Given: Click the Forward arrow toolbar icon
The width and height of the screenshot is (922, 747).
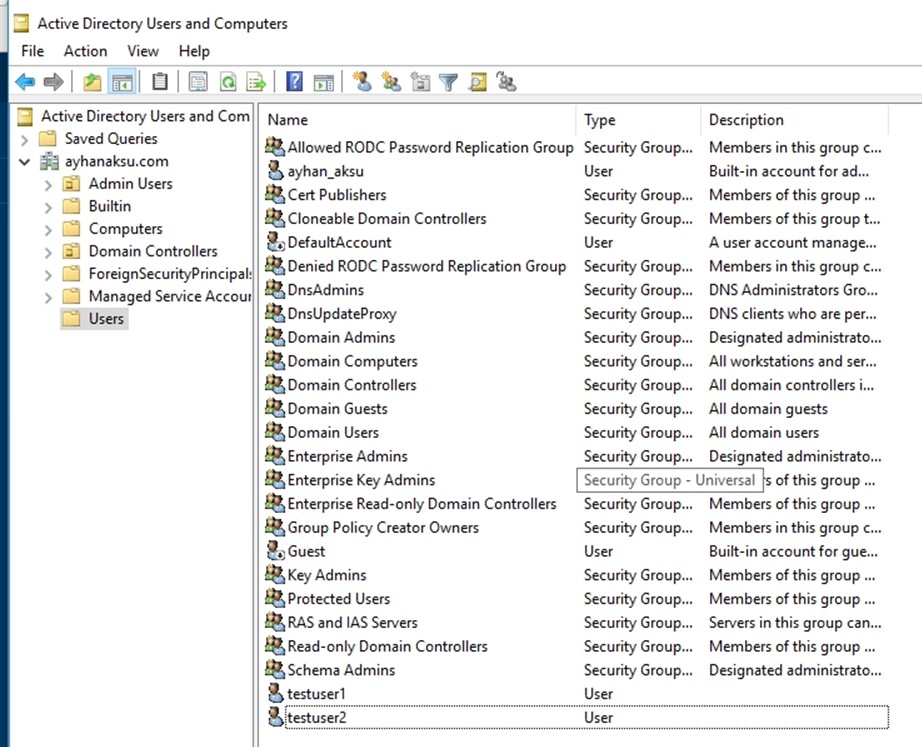Looking at the screenshot, I should pos(54,82).
